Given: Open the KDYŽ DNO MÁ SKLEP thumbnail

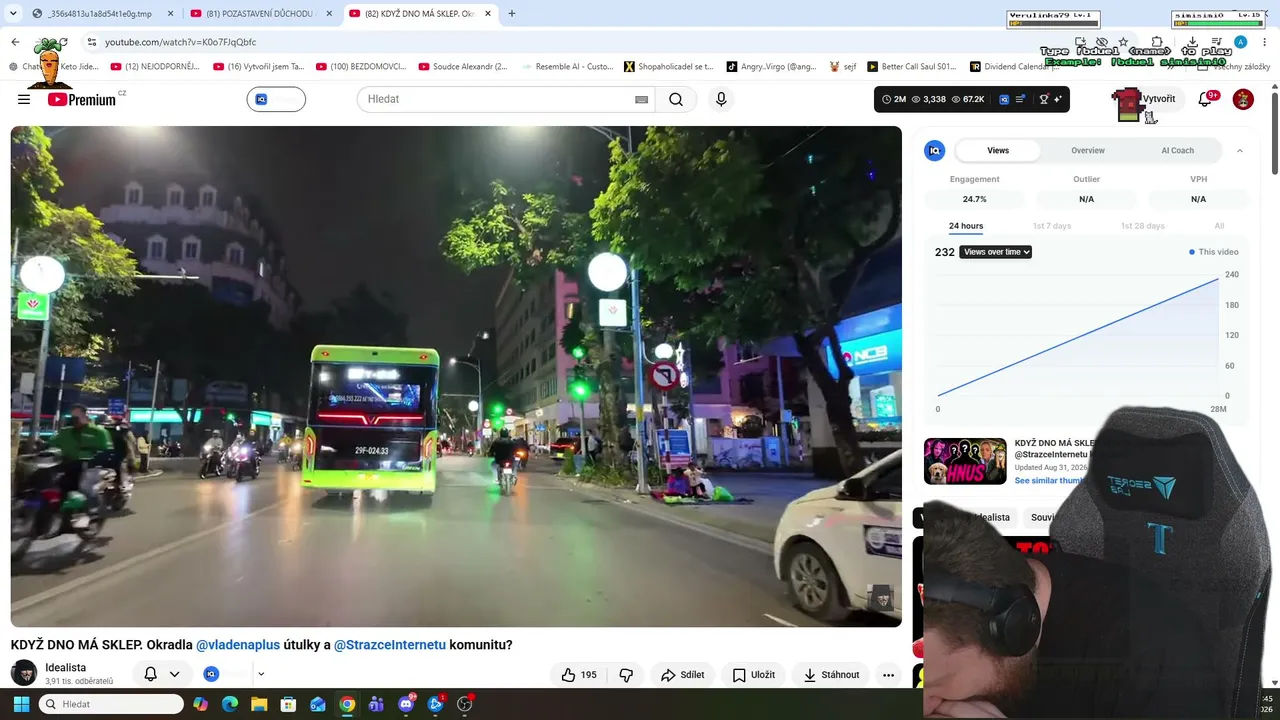Looking at the screenshot, I should 965,461.
